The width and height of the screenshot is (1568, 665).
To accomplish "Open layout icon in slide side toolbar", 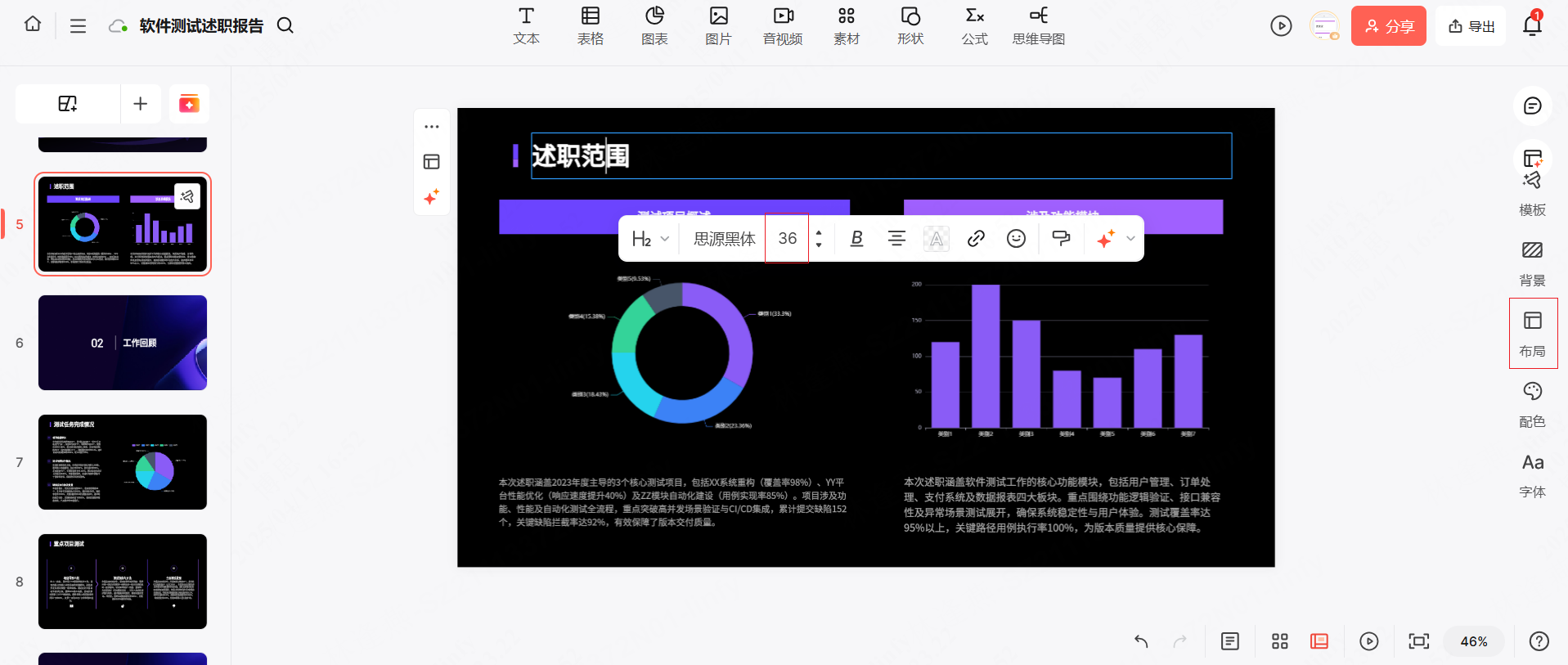I will click(432, 162).
